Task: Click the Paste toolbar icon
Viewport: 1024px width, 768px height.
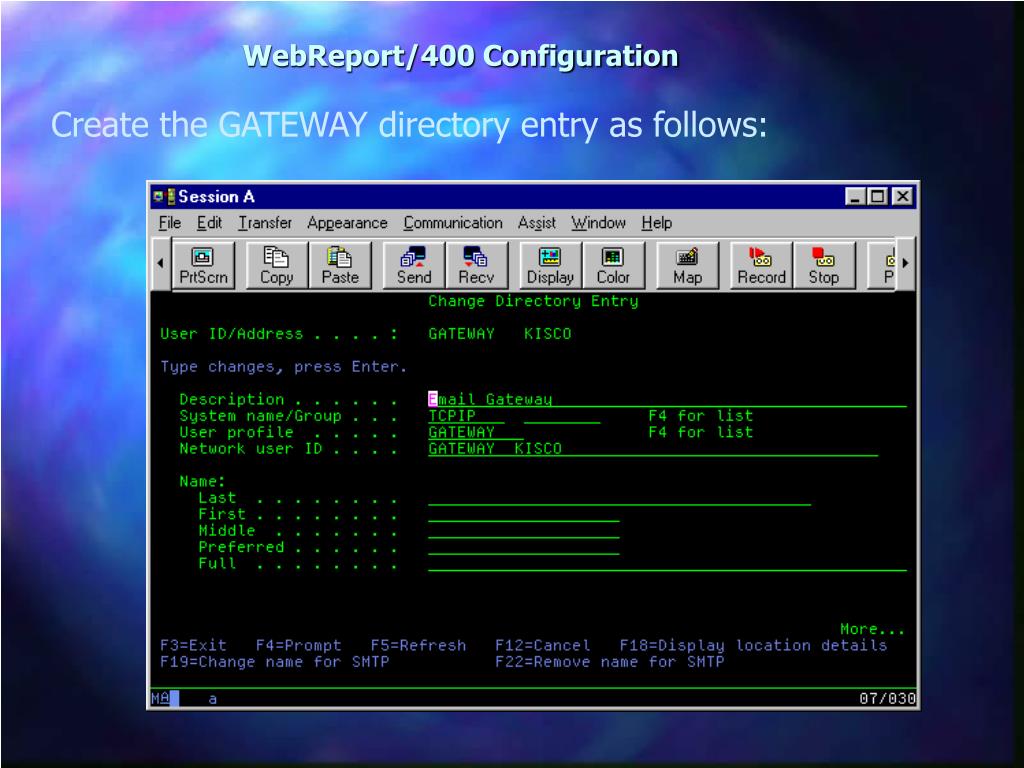Action: [340, 264]
